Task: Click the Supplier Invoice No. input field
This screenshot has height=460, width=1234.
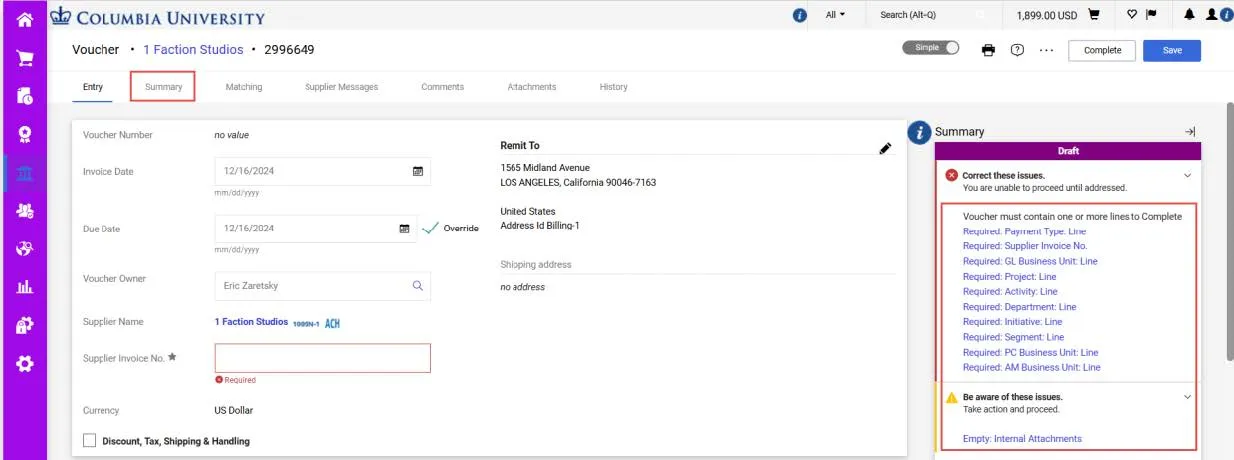Action: click(x=323, y=358)
